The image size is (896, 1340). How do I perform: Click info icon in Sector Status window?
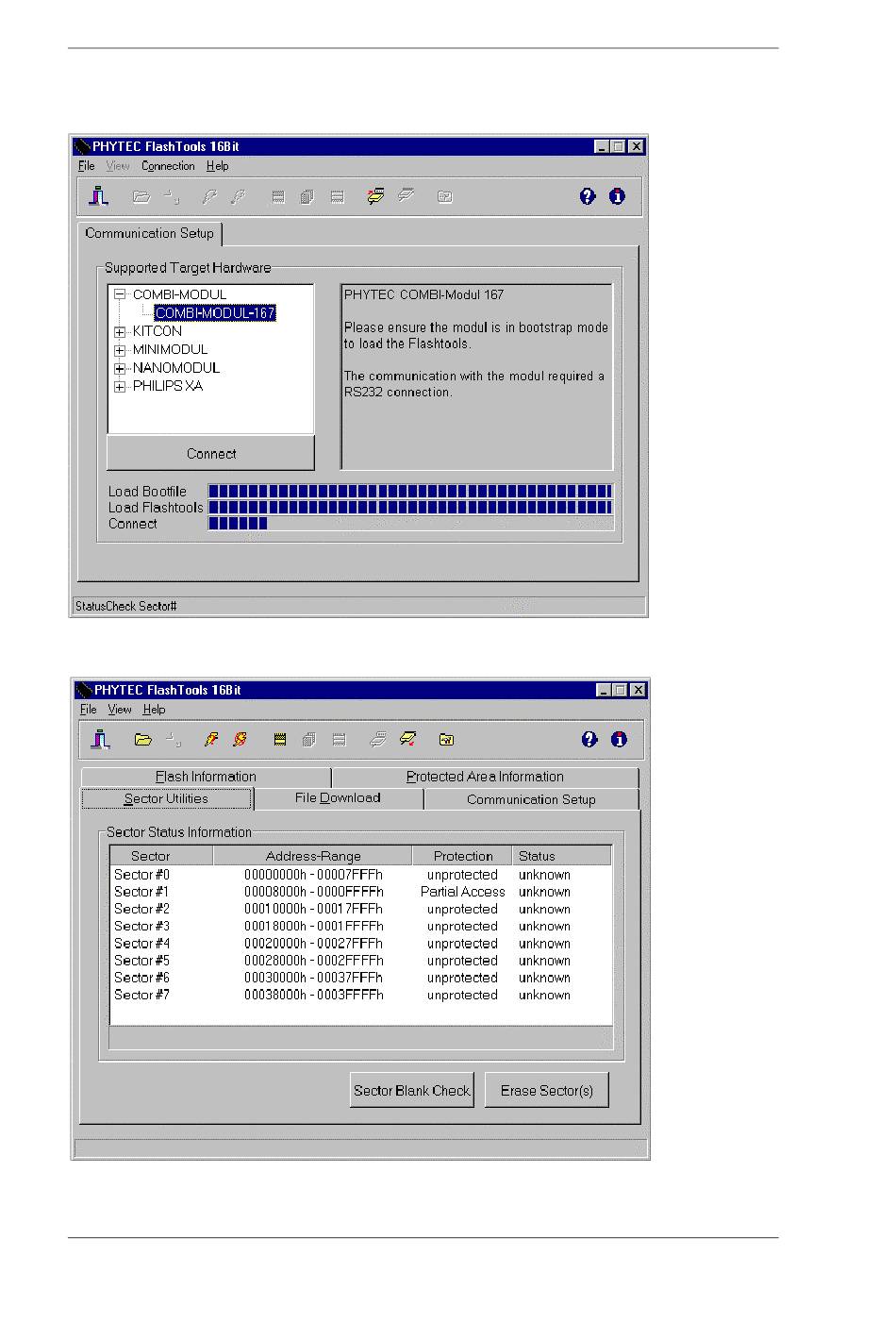619,739
